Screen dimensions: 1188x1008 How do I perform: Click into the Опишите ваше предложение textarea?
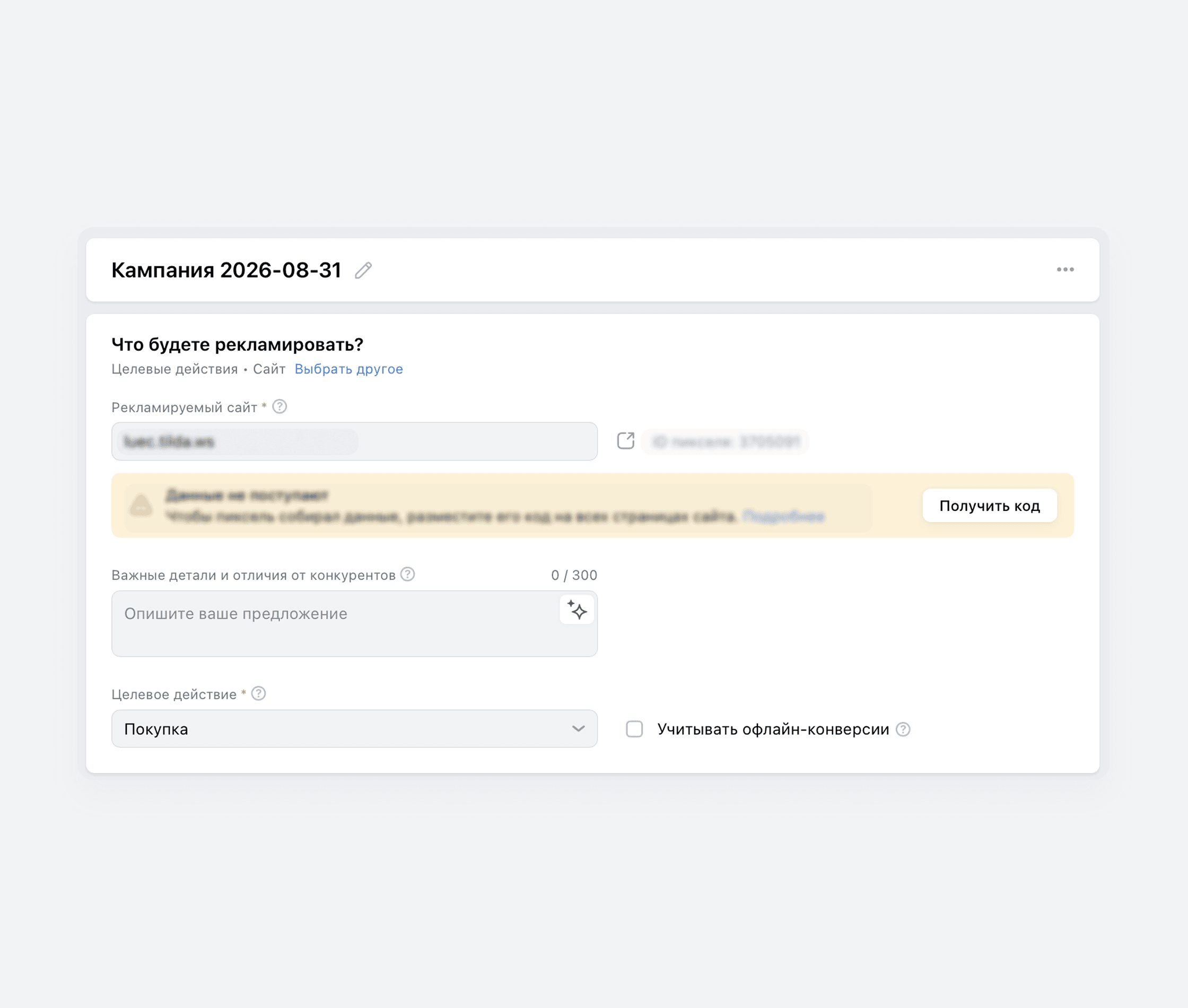coord(355,624)
